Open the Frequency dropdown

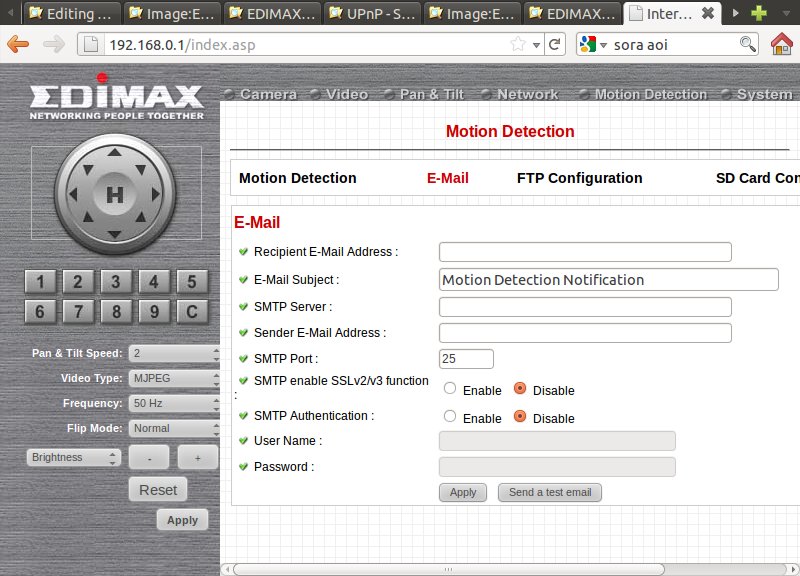pos(173,404)
